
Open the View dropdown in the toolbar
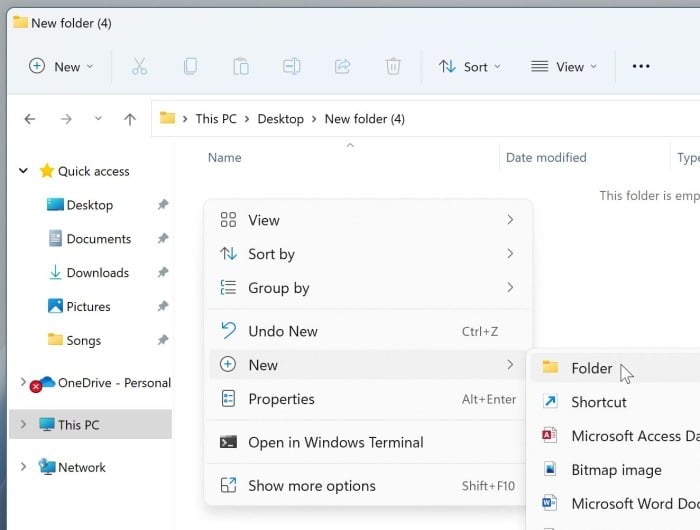pos(564,67)
